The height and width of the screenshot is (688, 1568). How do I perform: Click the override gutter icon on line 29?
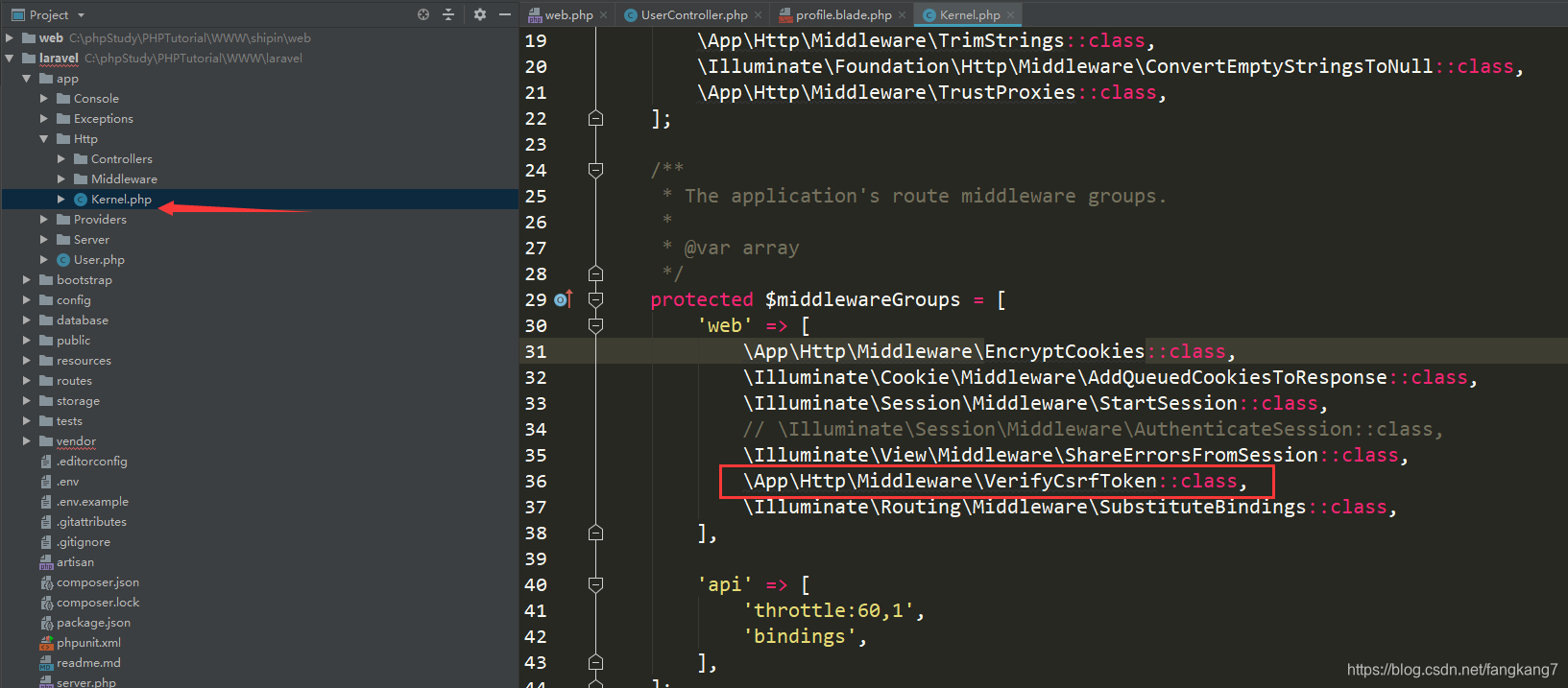(564, 299)
